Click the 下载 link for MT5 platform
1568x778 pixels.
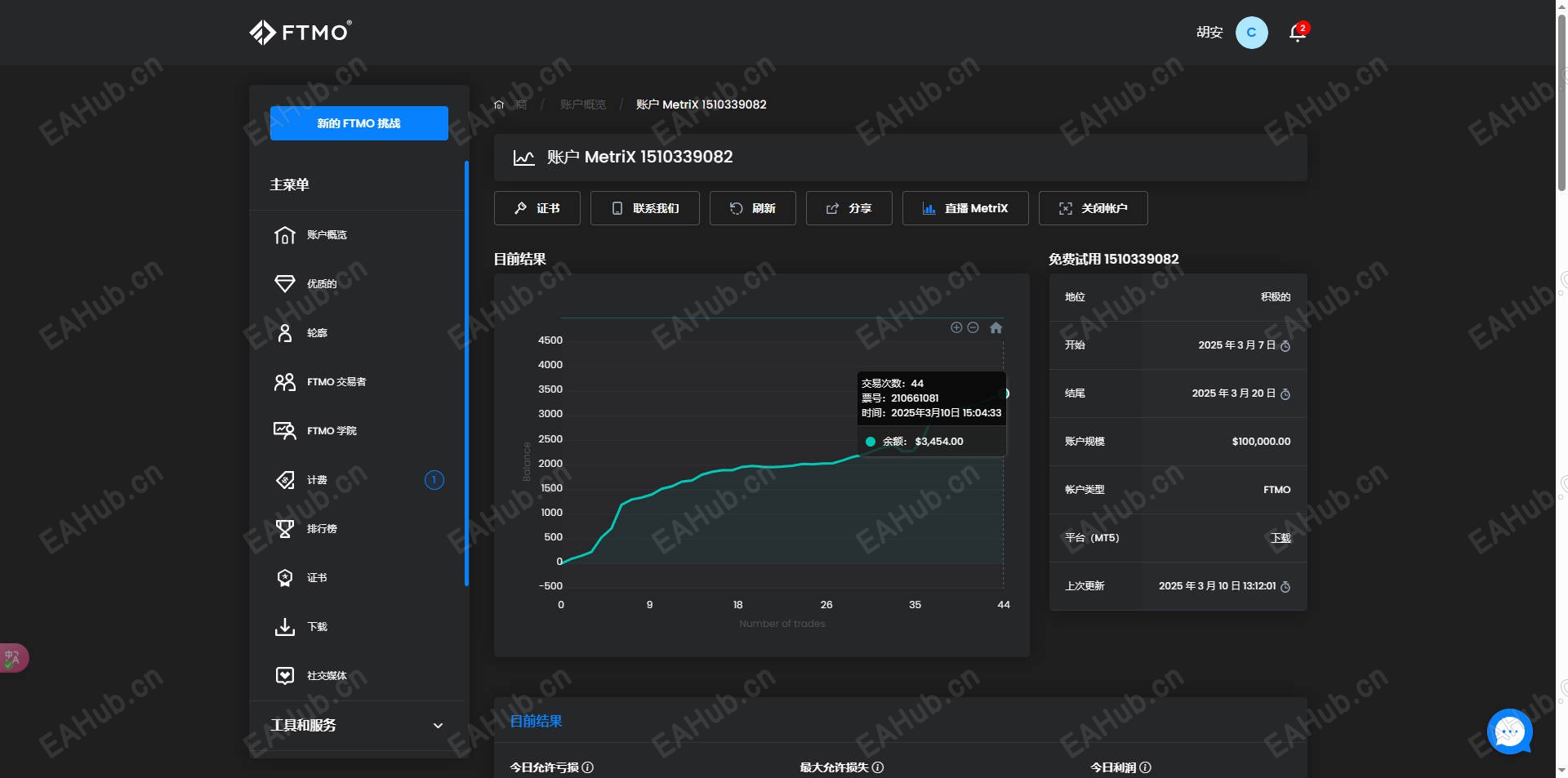[1281, 538]
